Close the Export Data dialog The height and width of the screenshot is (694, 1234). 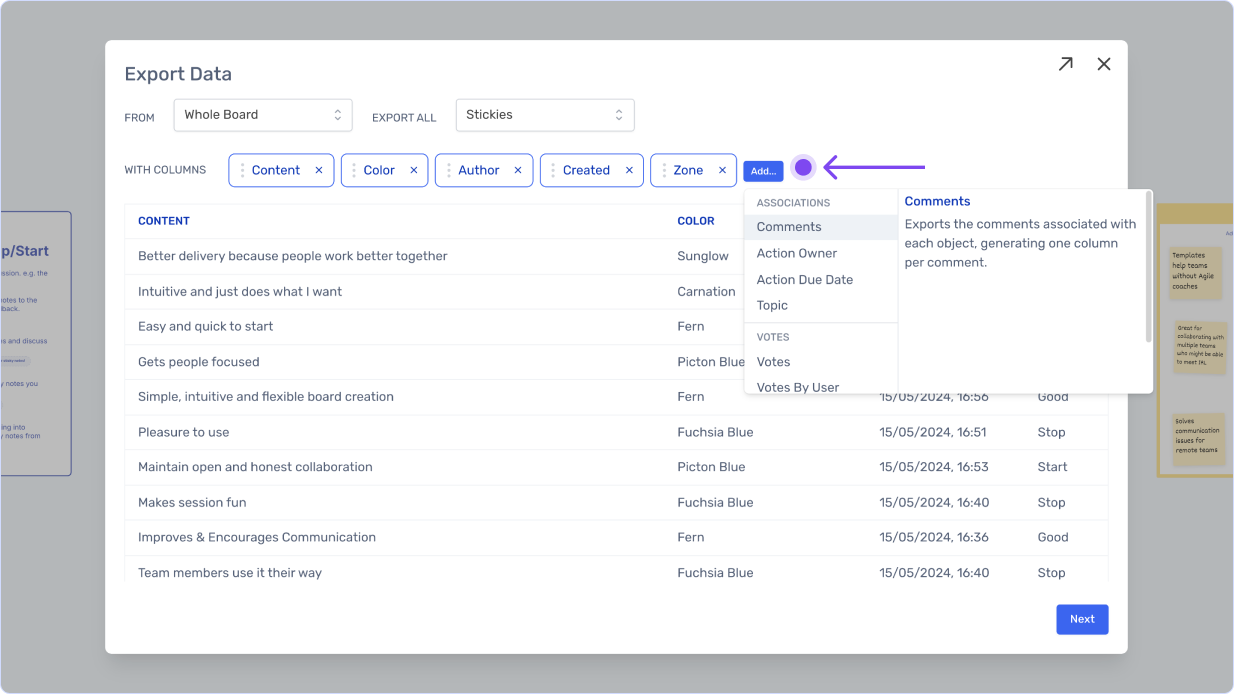tap(1104, 64)
